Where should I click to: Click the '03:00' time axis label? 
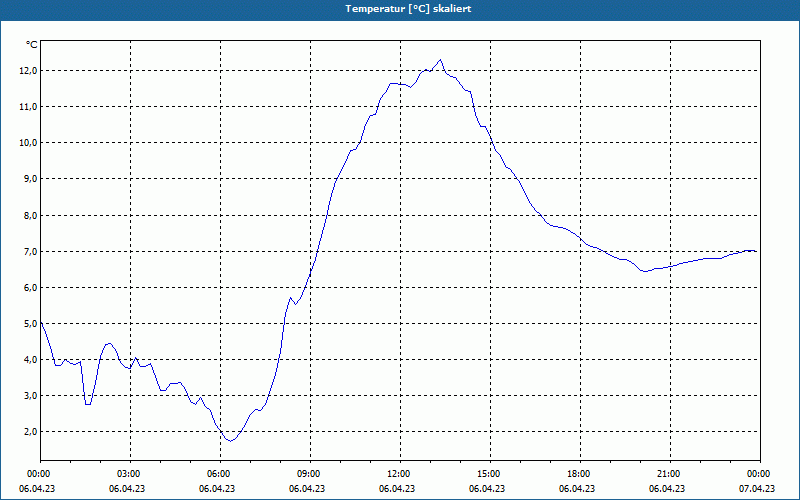click(130, 474)
